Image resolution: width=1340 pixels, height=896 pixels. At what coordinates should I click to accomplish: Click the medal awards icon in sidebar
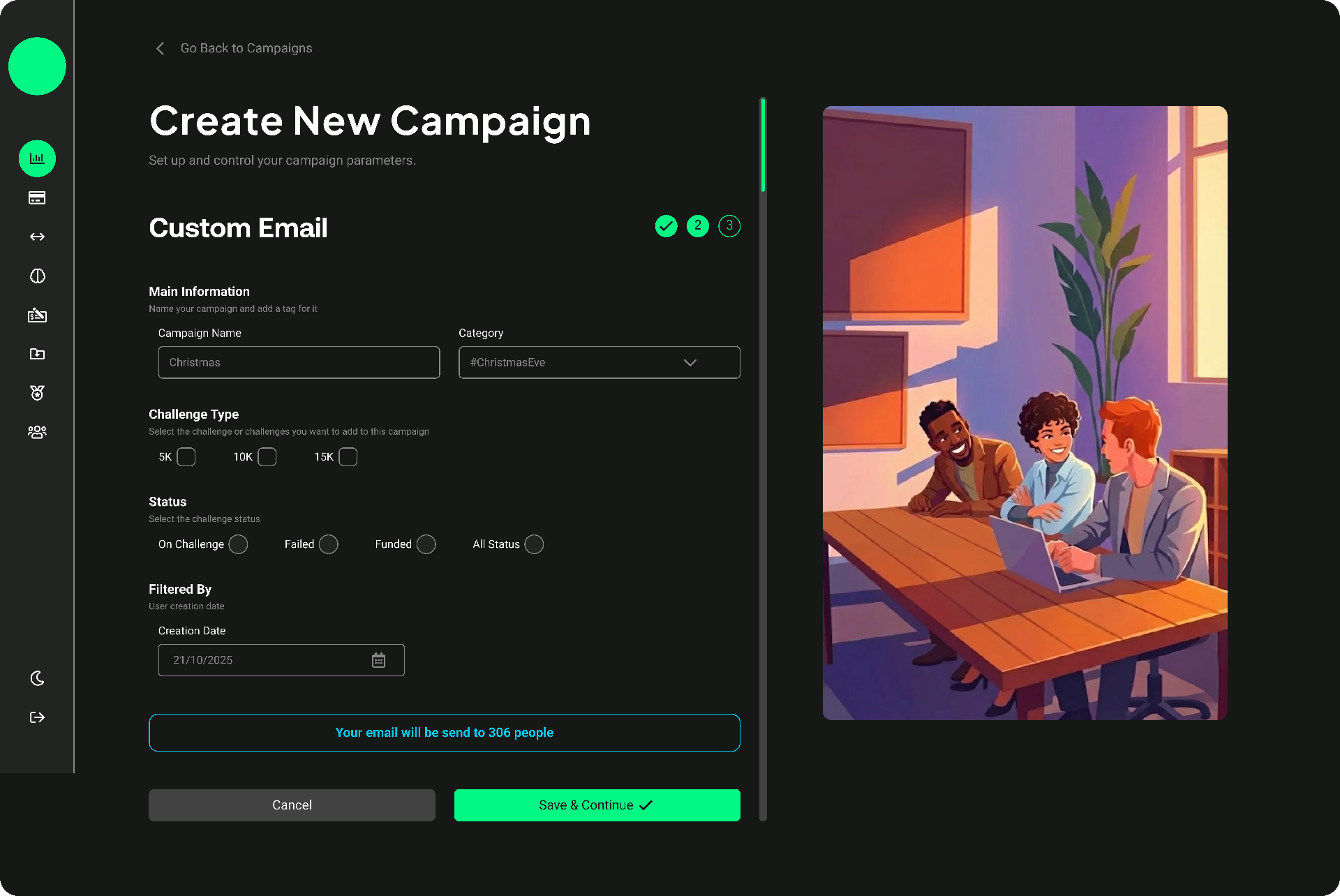[37, 394]
